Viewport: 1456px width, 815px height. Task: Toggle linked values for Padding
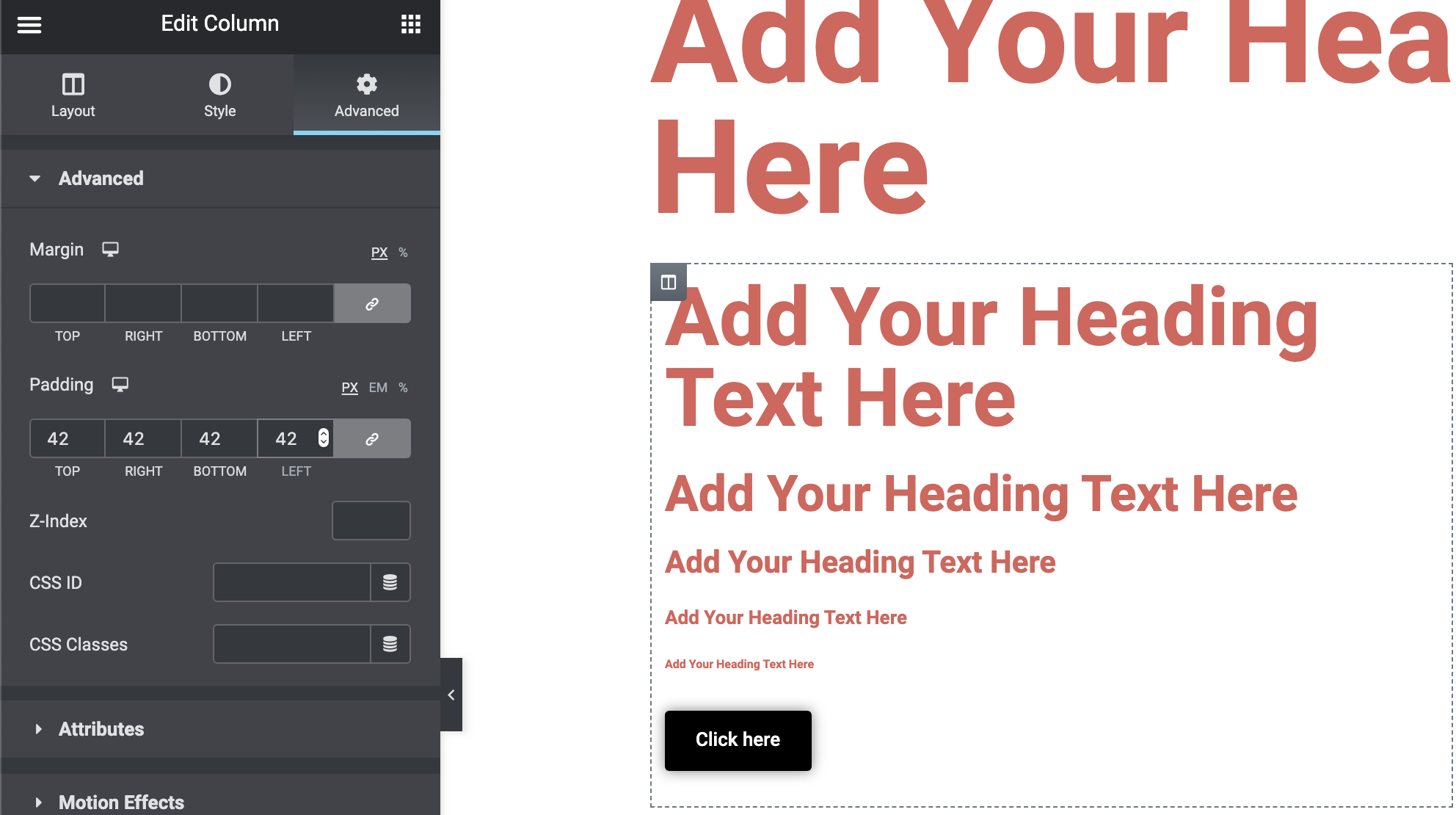click(x=372, y=438)
